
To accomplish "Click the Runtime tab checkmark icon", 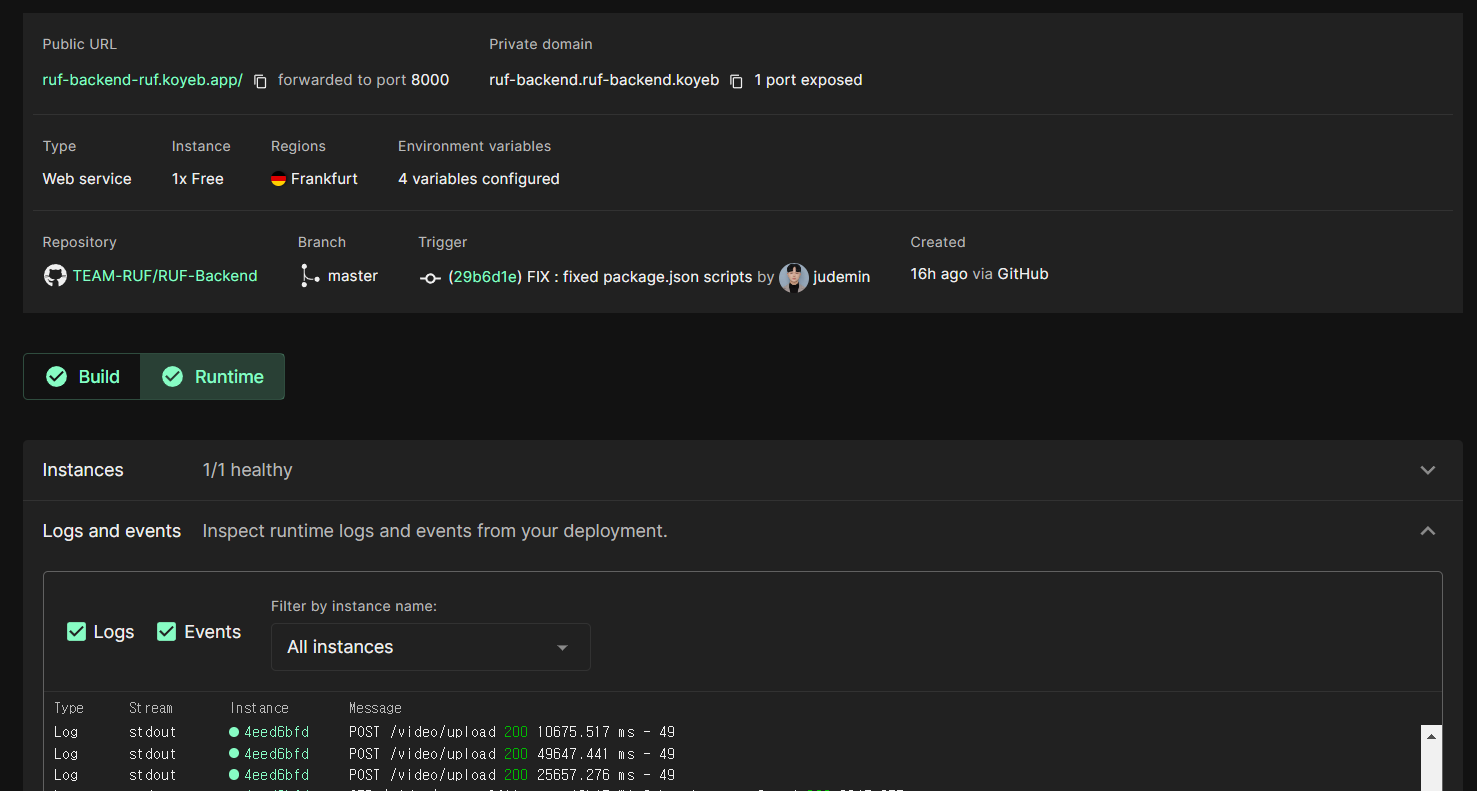I will [x=173, y=377].
